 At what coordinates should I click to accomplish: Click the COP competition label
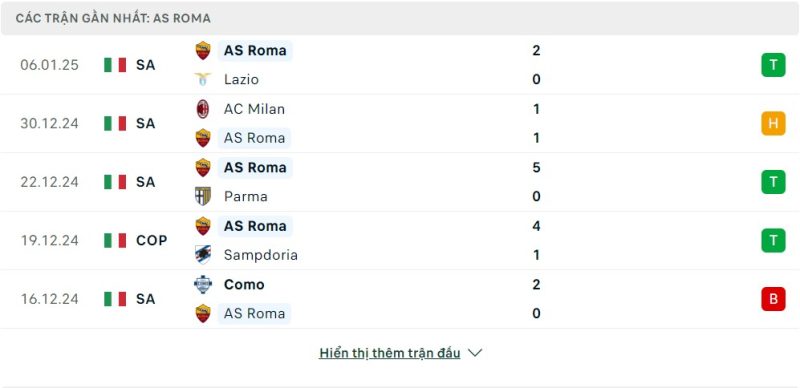(152, 240)
